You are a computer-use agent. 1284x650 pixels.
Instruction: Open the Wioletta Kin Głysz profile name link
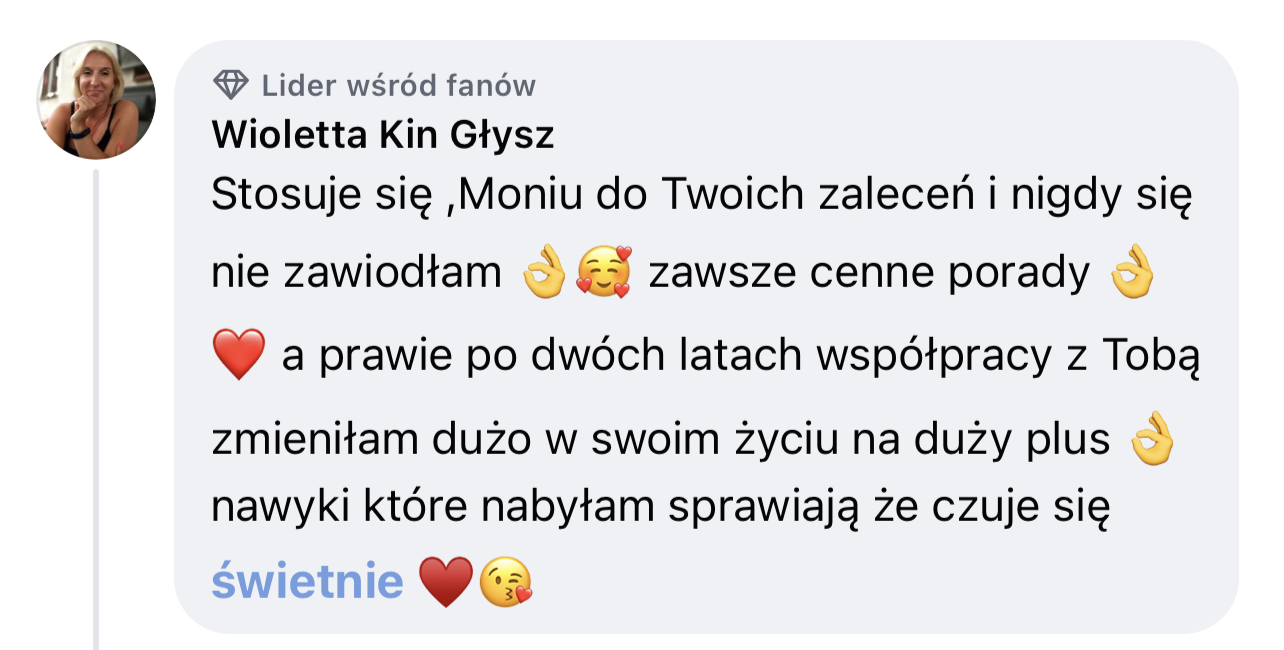click(383, 136)
